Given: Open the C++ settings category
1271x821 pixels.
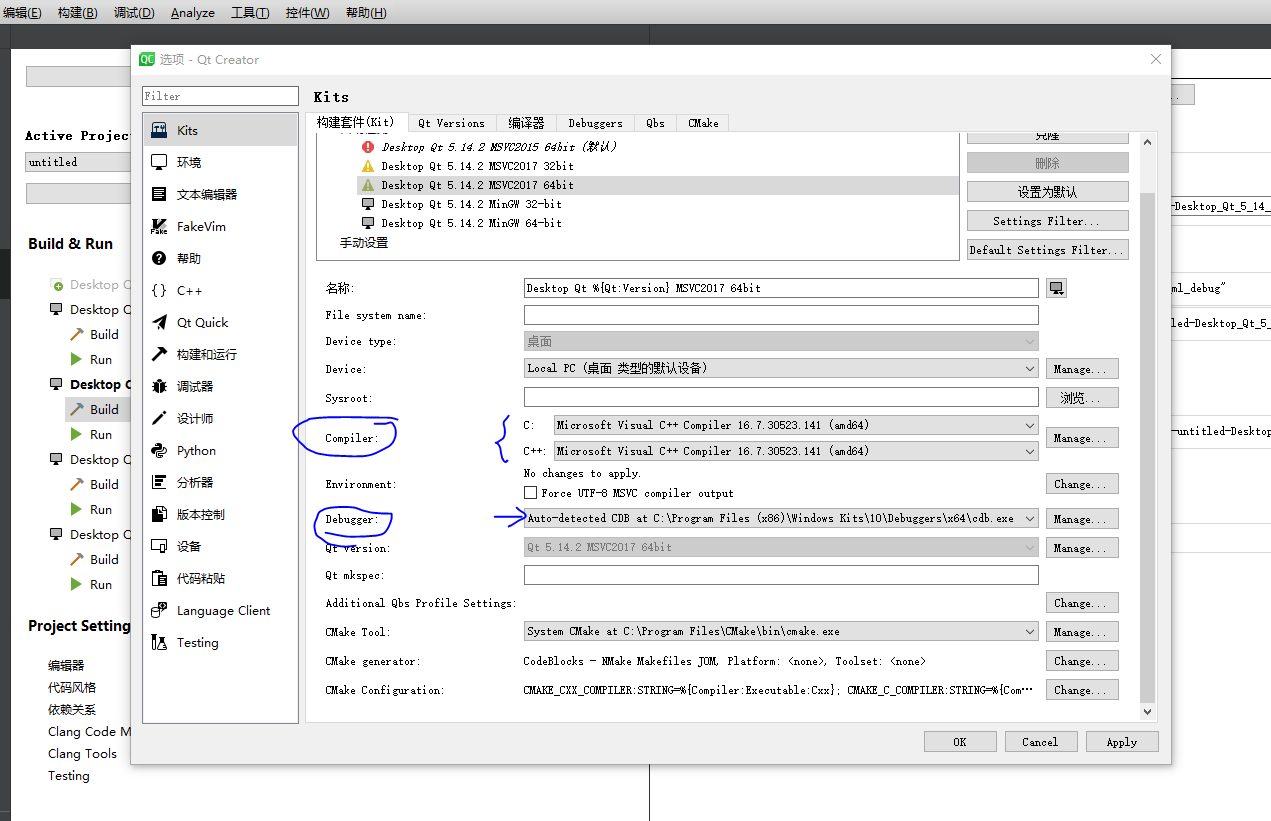Looking at the screenshot, I should coord(220,290).
